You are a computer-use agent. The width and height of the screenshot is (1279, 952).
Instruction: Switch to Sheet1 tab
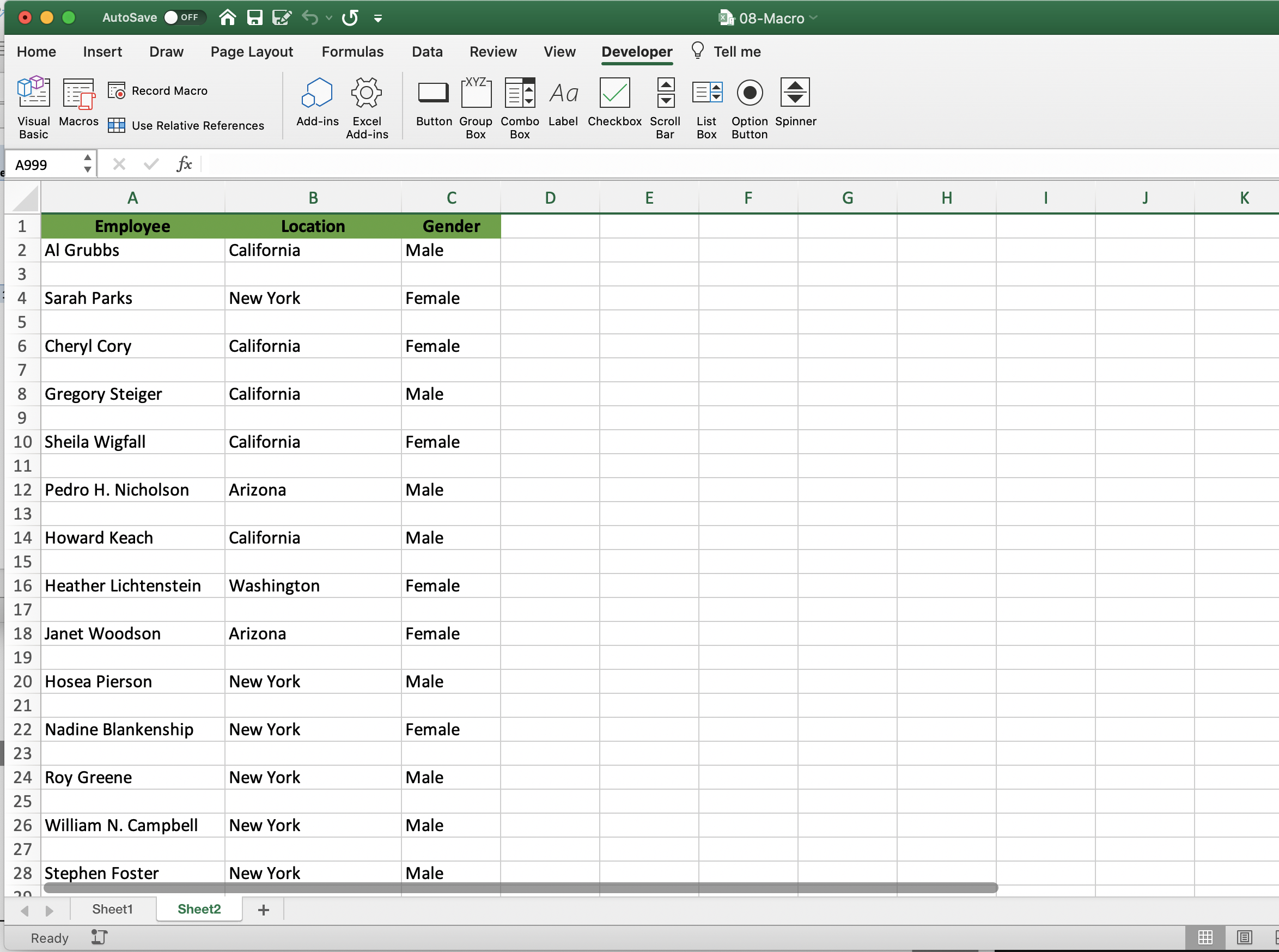pyautogui.click(x=112, y=909)
